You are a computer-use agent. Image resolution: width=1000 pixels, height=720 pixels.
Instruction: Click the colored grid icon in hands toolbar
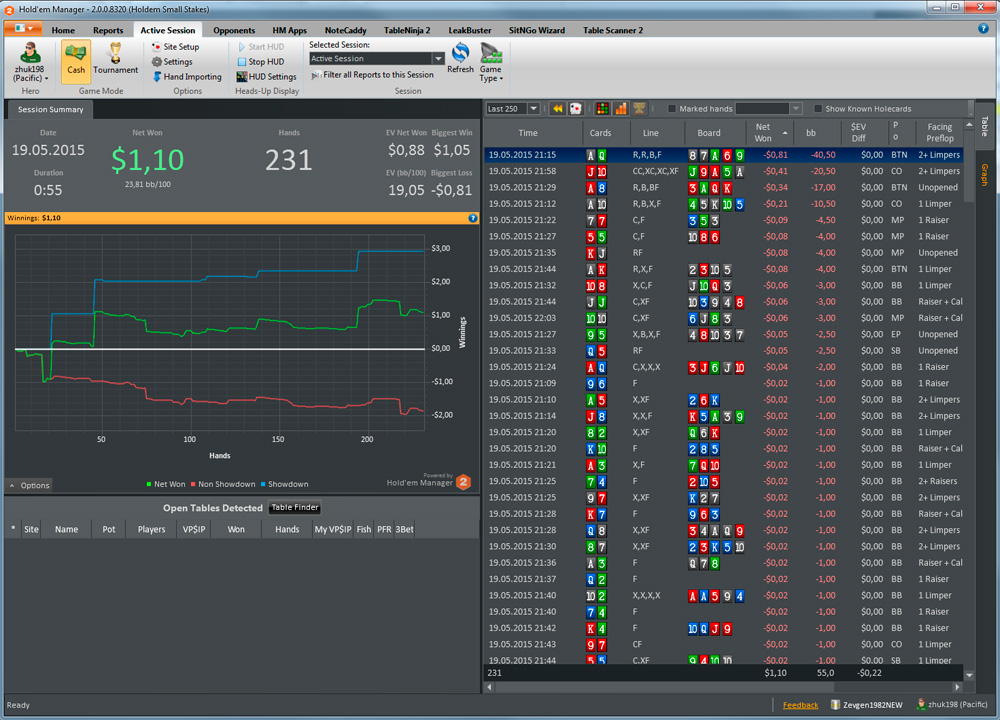(602, 108)
